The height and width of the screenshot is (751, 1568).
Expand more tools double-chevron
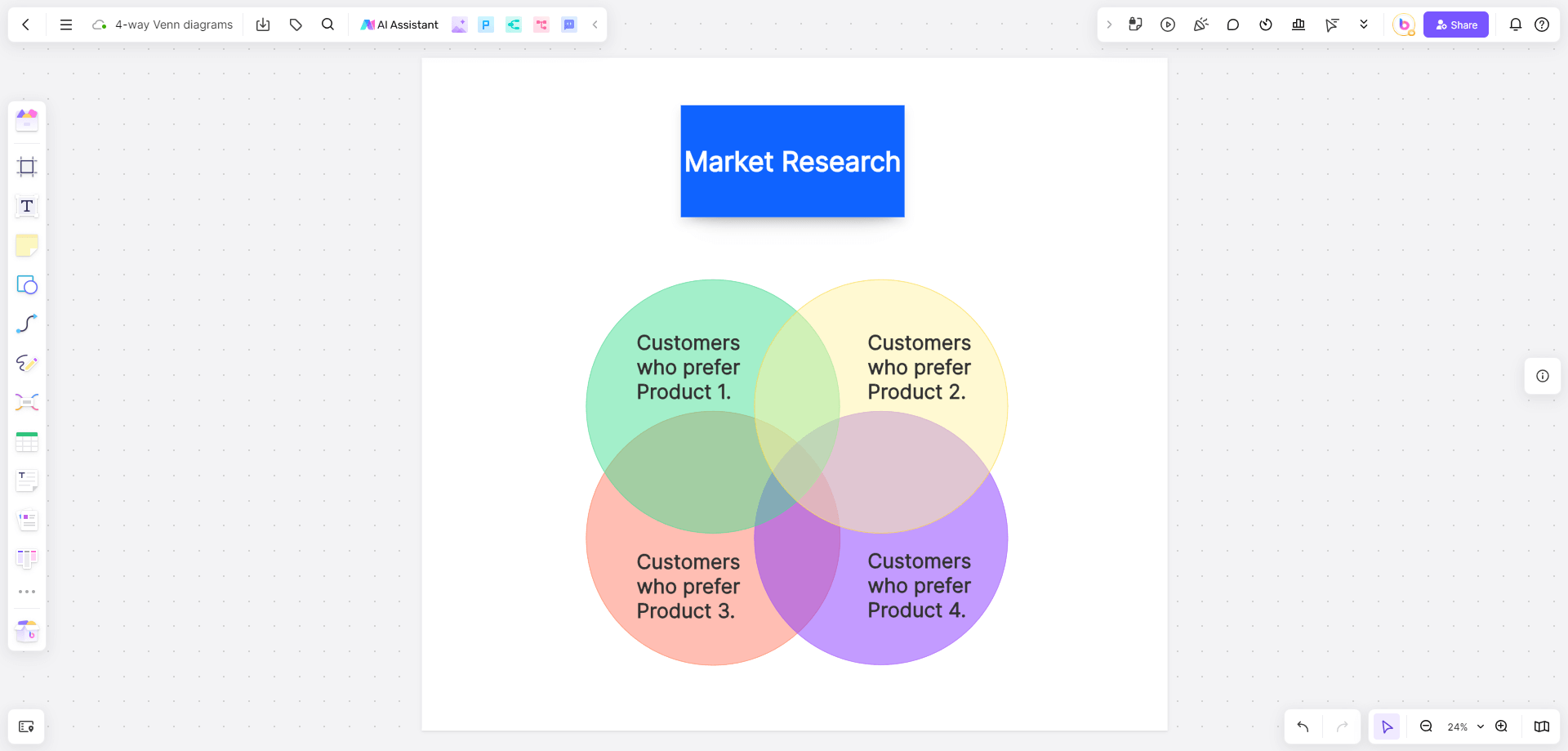click(x=1364, y=25)
